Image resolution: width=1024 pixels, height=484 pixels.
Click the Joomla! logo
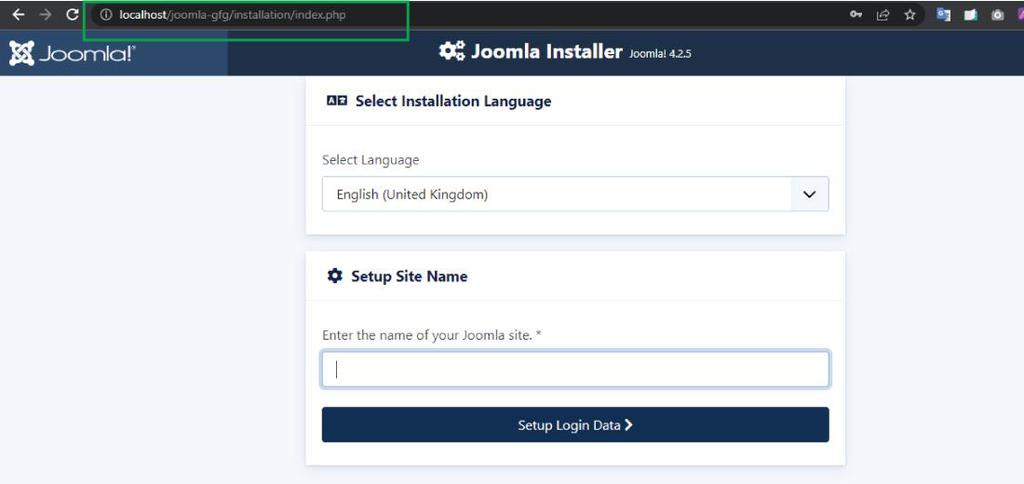coord(72,53)
